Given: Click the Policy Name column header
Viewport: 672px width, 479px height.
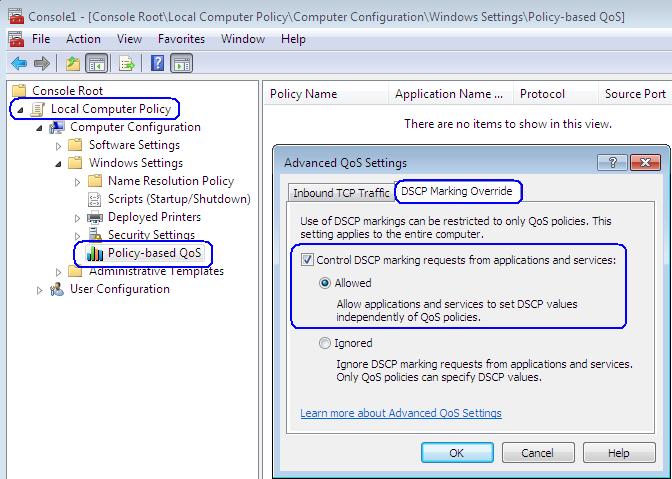Looking at the screenshot, I should point(306,94).
